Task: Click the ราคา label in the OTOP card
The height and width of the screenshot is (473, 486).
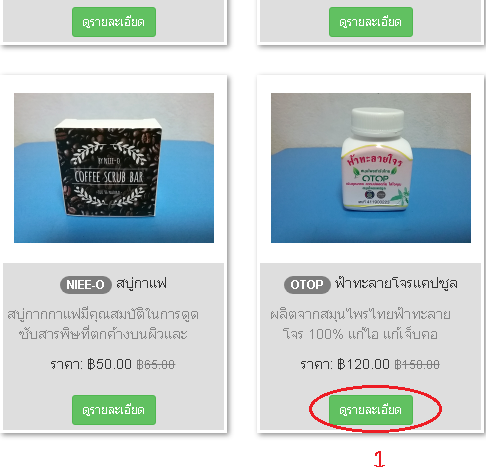Action: [316, 364]
